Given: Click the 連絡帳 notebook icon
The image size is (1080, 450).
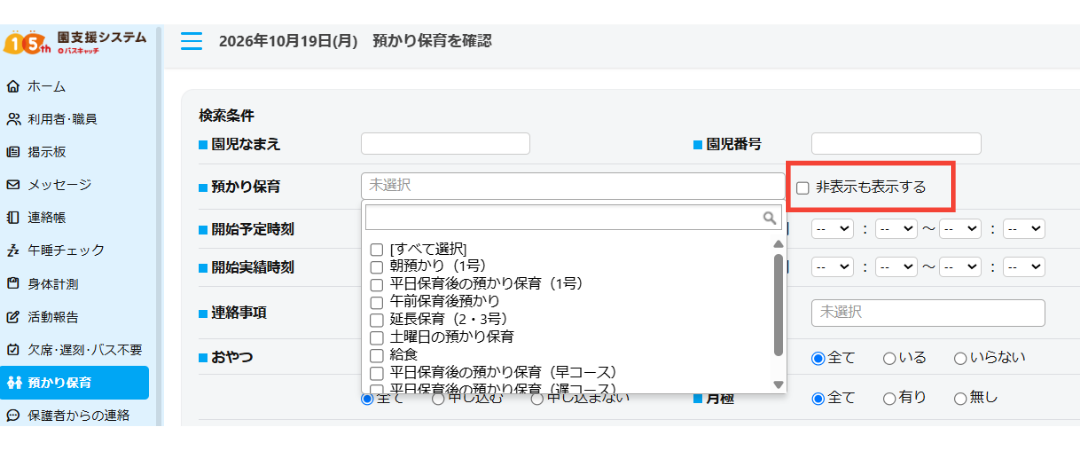Looking at the screenshot, I should click(x=12, y=218).
